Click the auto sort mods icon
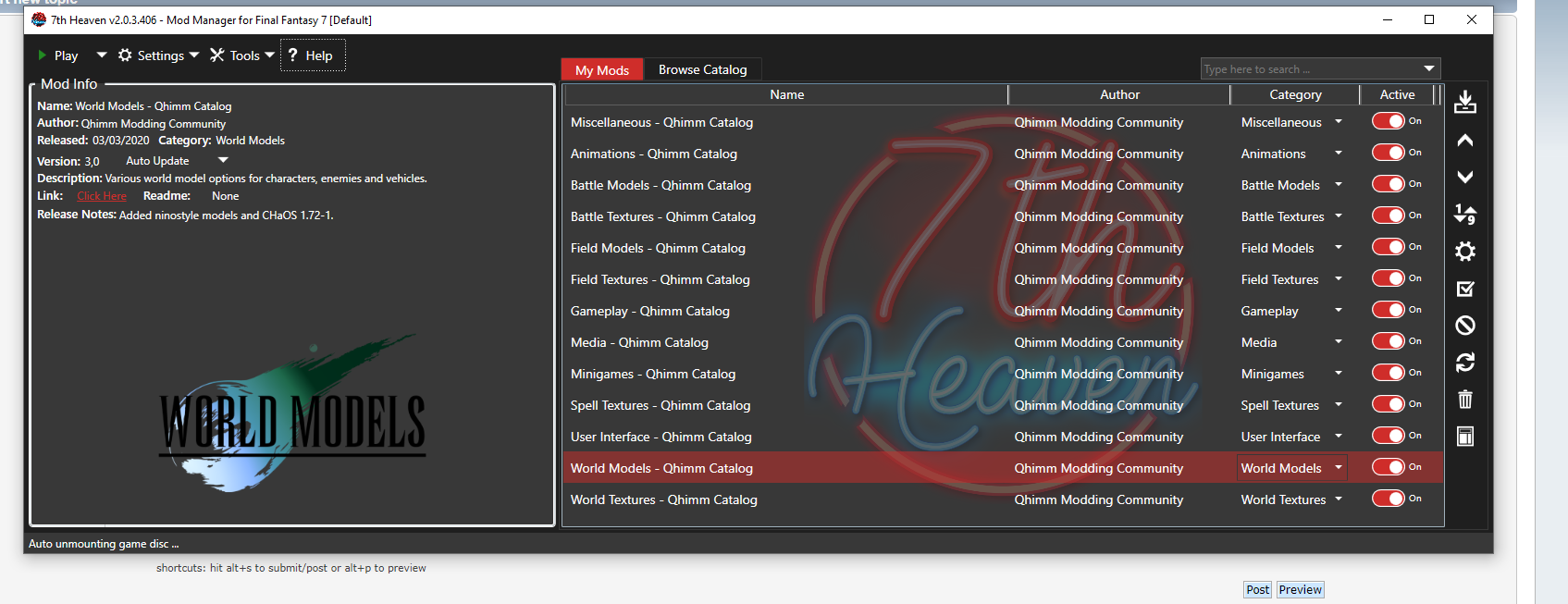Image resolution: width=1568 pixels, height=604 pixels. [1465, 215]
